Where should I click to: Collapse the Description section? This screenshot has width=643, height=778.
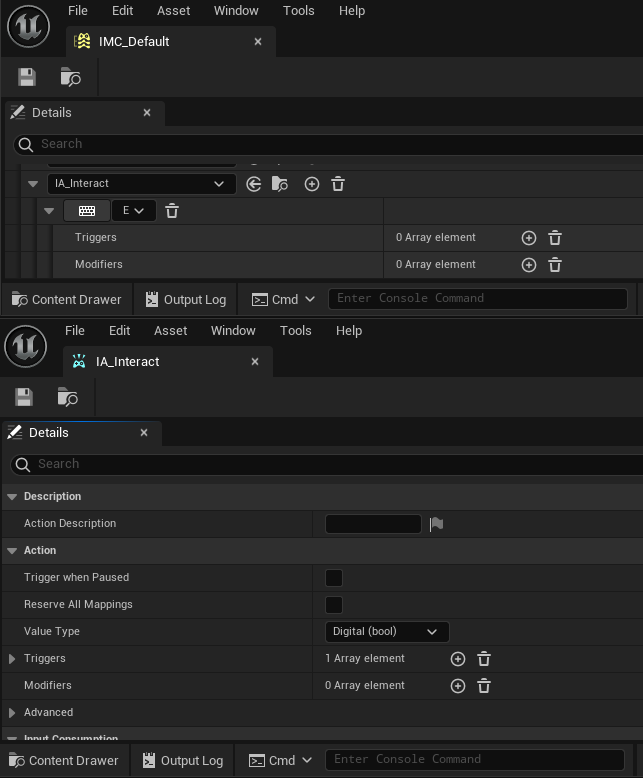coord(12,497)
